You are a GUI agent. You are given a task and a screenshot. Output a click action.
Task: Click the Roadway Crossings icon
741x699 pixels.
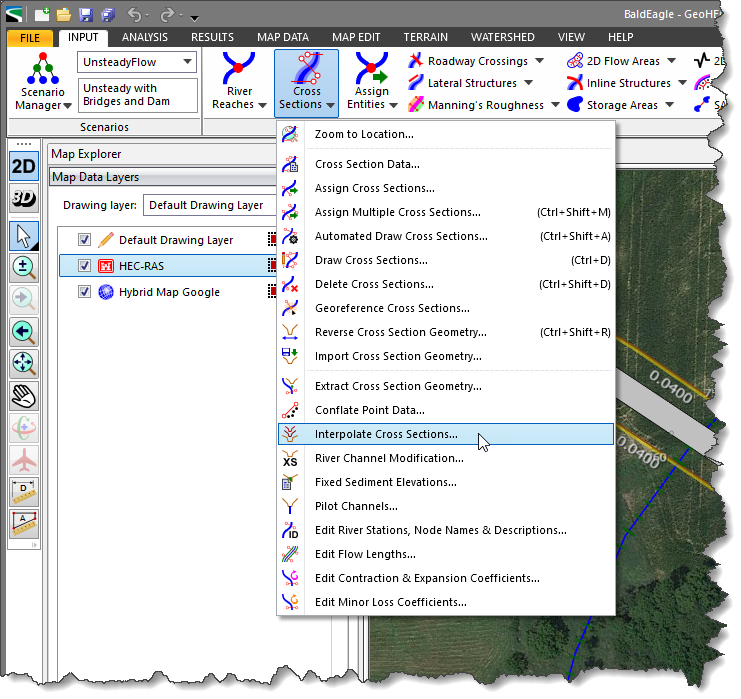pyautogui.click(x=415, y=60)
